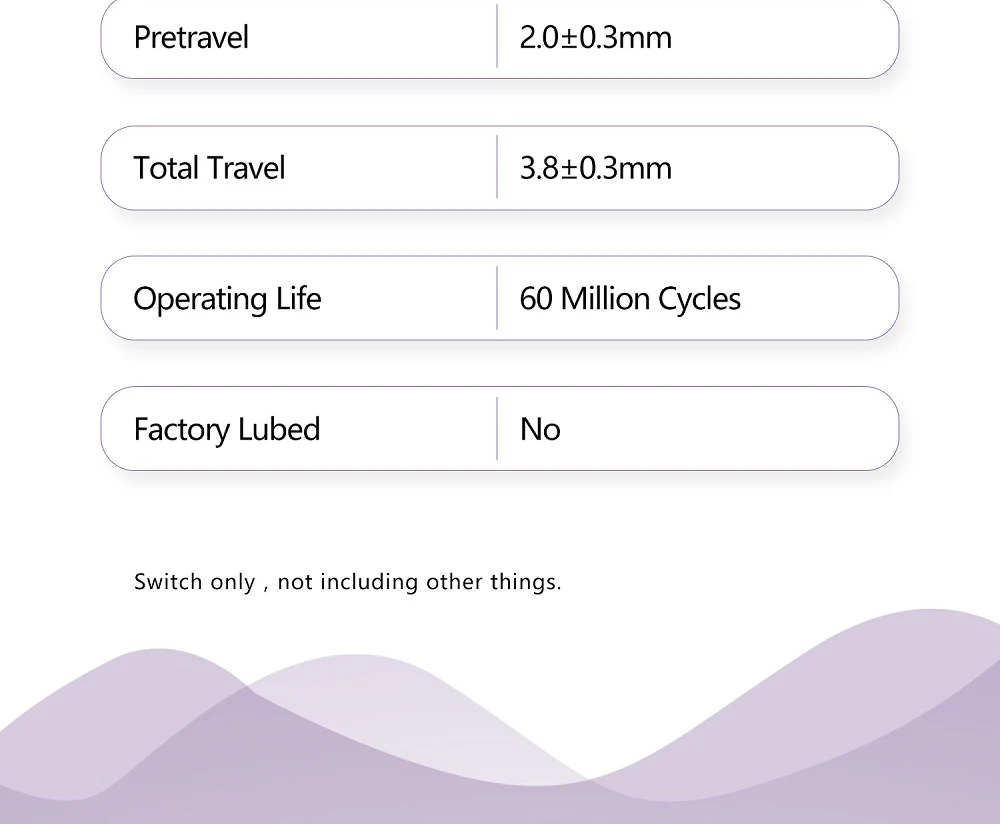Select the No value for Factory Lubed
Image resolution: width=1000 pixels, height=824 pixels.
[540, 430]
